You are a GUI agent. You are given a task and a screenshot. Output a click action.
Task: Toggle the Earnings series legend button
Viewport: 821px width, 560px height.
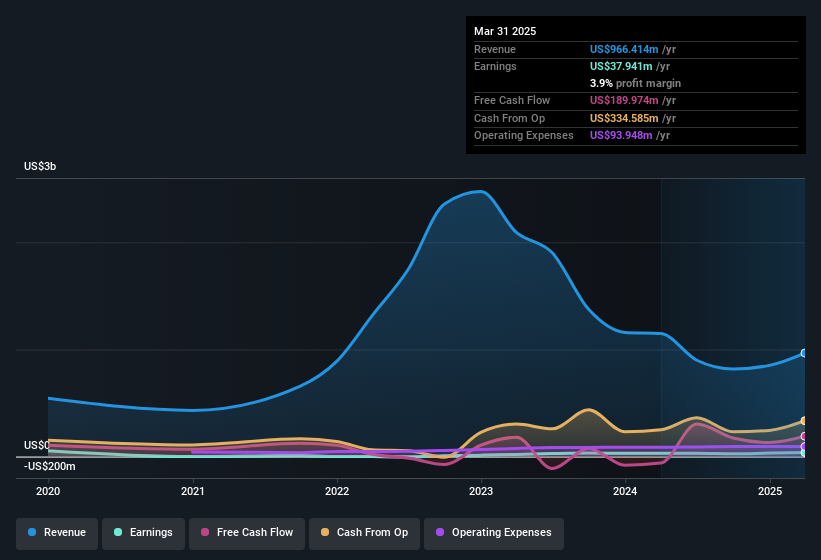click(143, 533)
